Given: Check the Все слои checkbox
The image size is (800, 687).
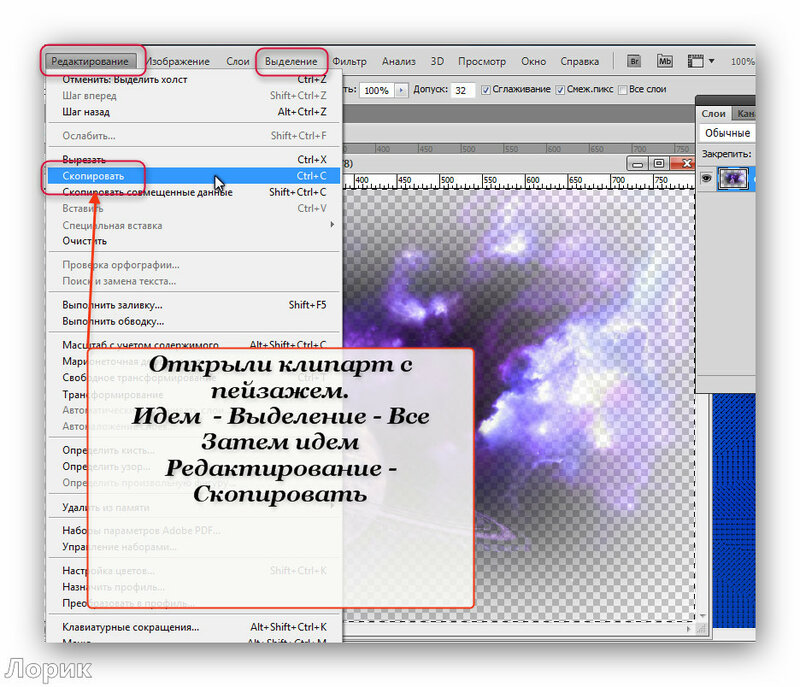Looking at the screenshot, I should tap(622, 90).
